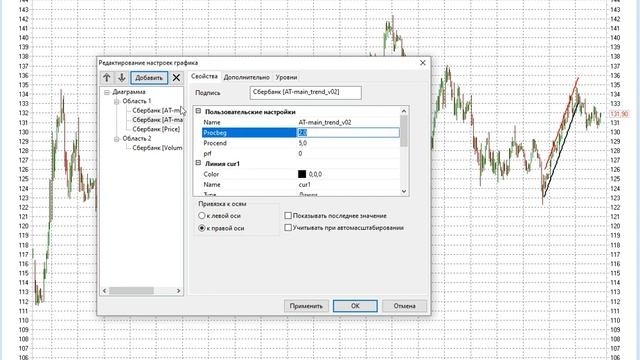Open the Уровни tab

pos(286,77)
